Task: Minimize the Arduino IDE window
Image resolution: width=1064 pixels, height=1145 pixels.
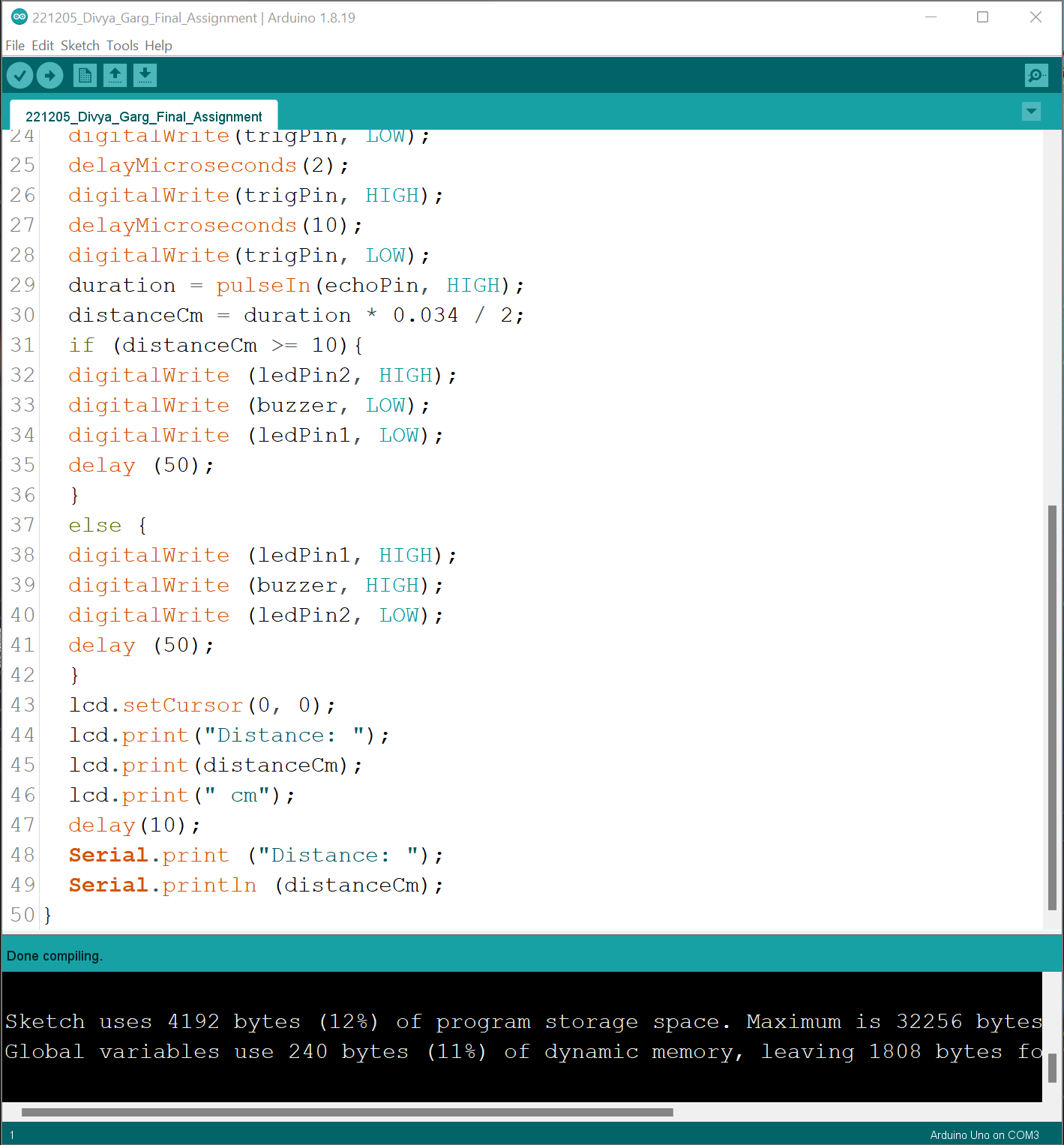Action: pos(931,17)
